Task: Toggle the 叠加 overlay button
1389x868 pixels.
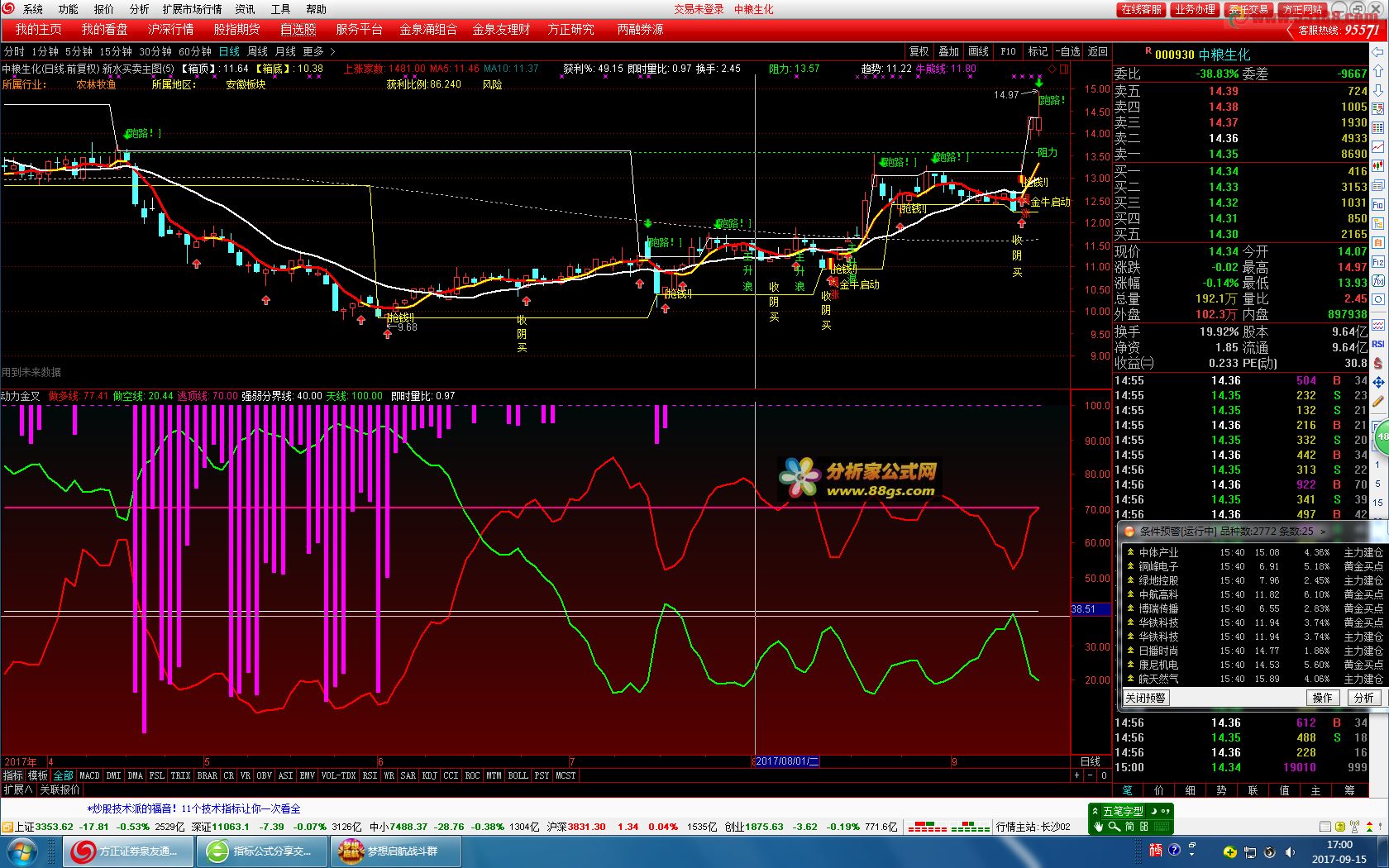Action: coord(948,51)
